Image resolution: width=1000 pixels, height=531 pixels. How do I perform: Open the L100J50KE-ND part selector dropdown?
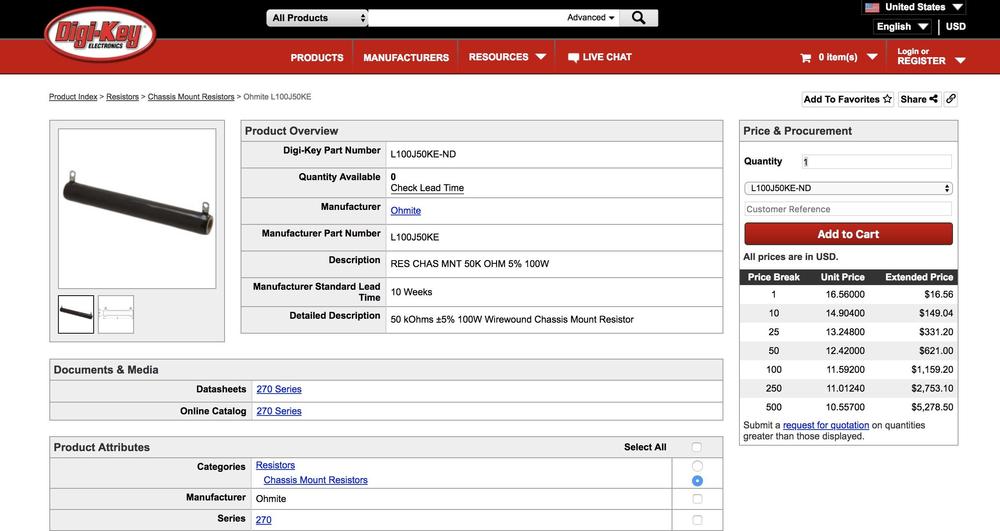tap(848, 188)
